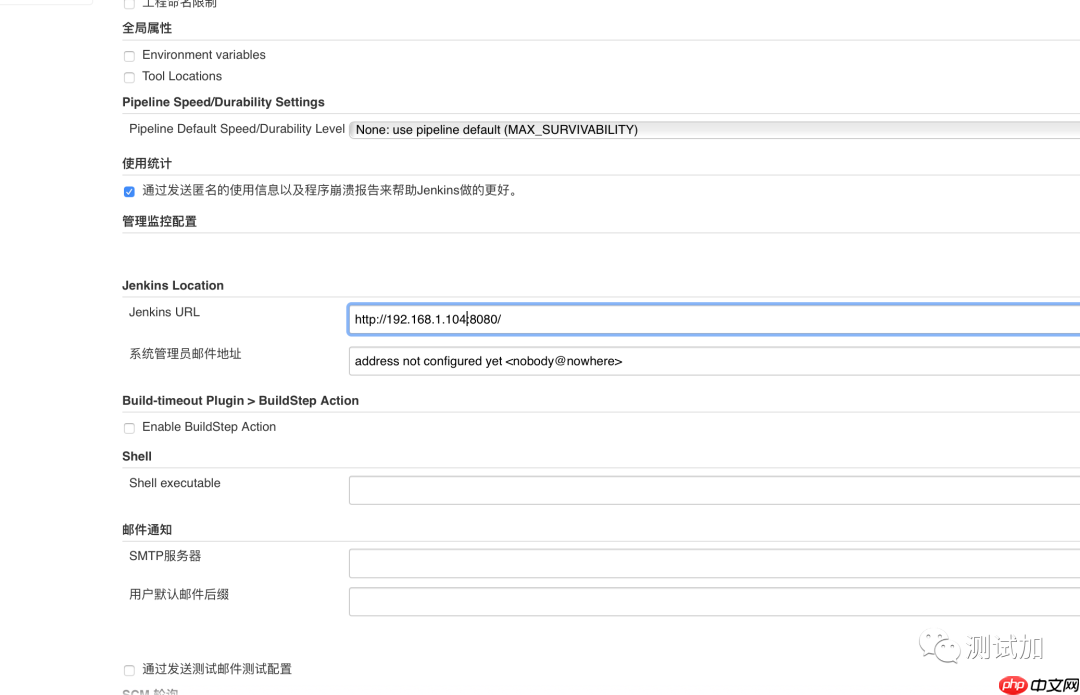The image size is (1080, 695).
Task: Click the 测试加 watermark text
Action: click(1005, 647)
